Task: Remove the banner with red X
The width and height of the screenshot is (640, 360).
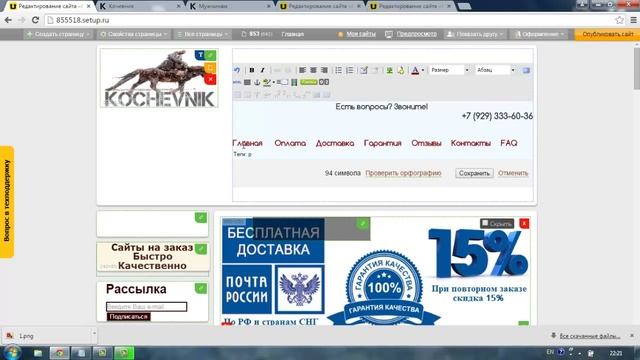Action: coord(524,223)
